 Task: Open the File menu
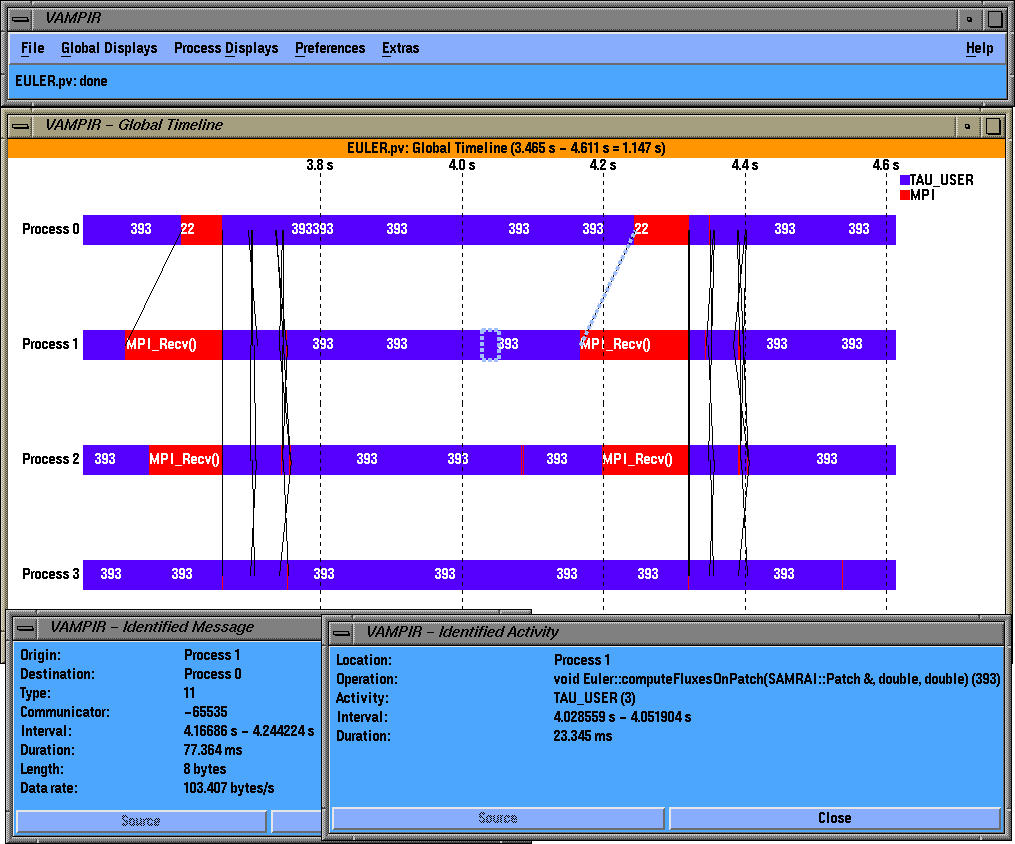(32, 48)
